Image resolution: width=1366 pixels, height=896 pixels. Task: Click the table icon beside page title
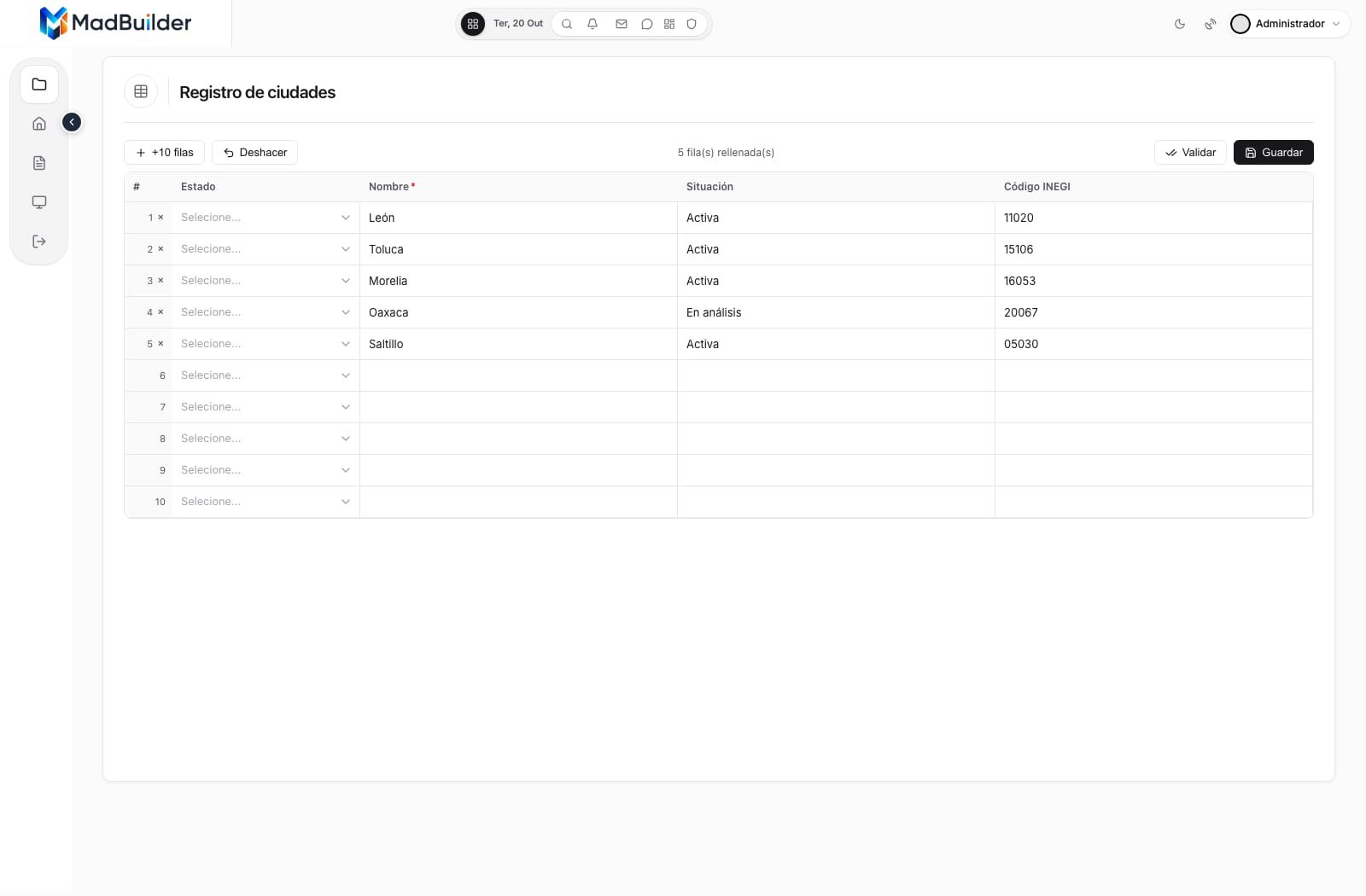pos(141,91)
